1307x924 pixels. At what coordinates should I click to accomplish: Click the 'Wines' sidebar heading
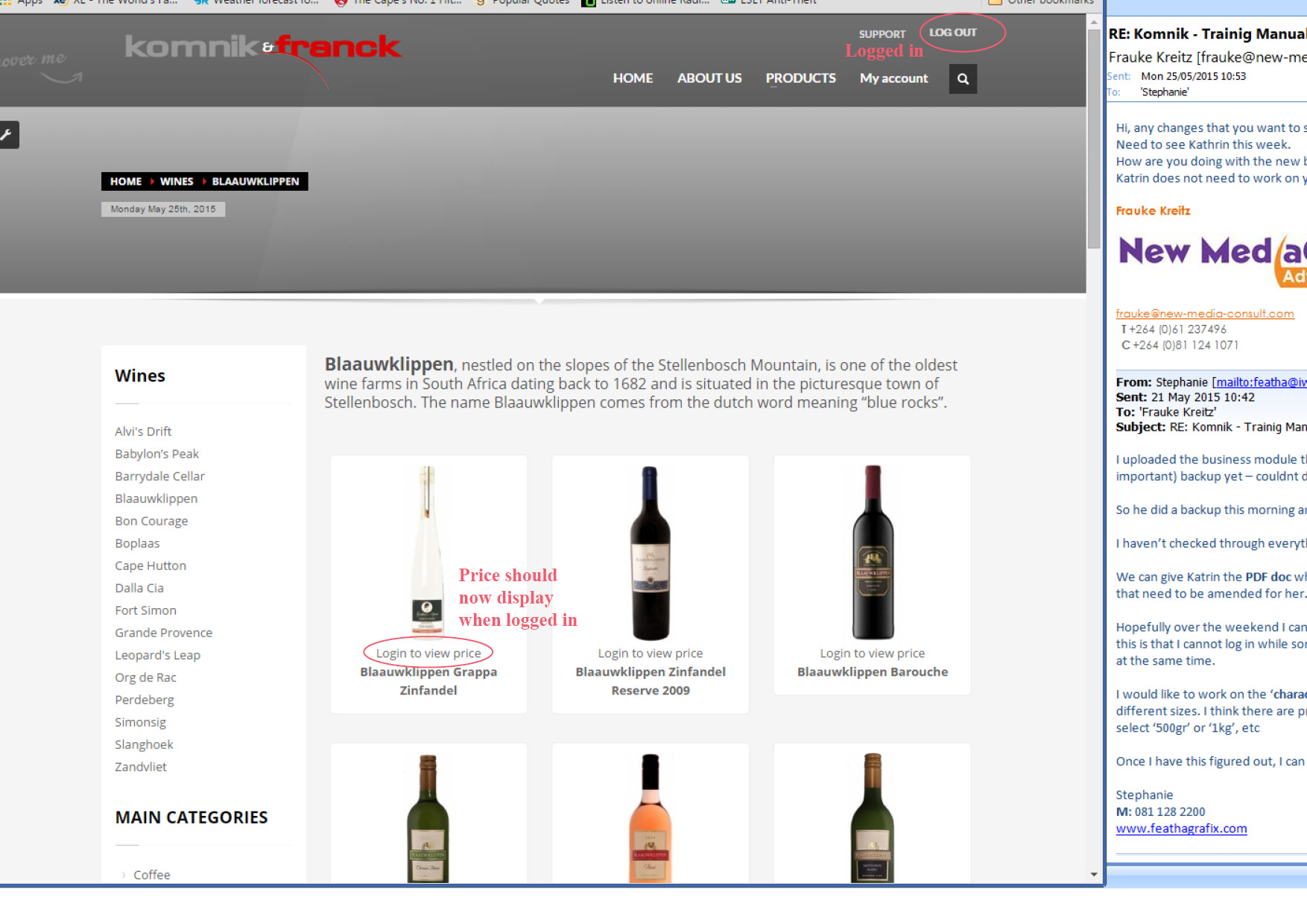pos(140,376)
